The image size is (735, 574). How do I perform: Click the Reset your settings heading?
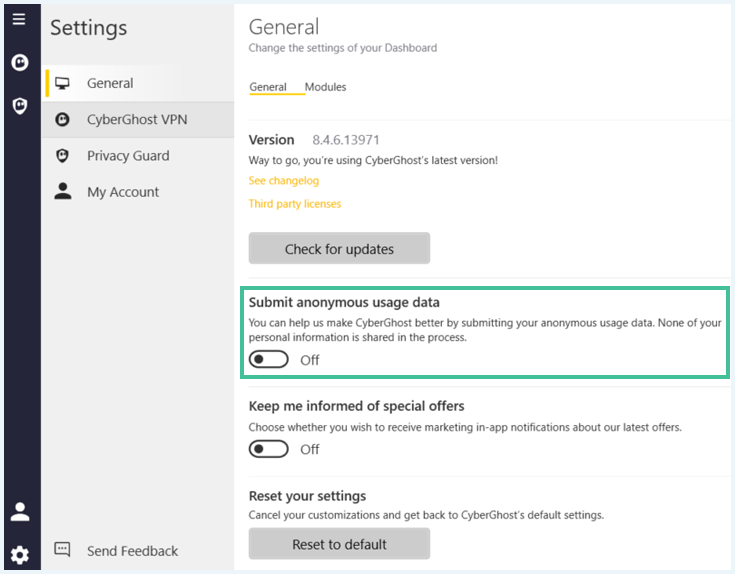(308, 496)
